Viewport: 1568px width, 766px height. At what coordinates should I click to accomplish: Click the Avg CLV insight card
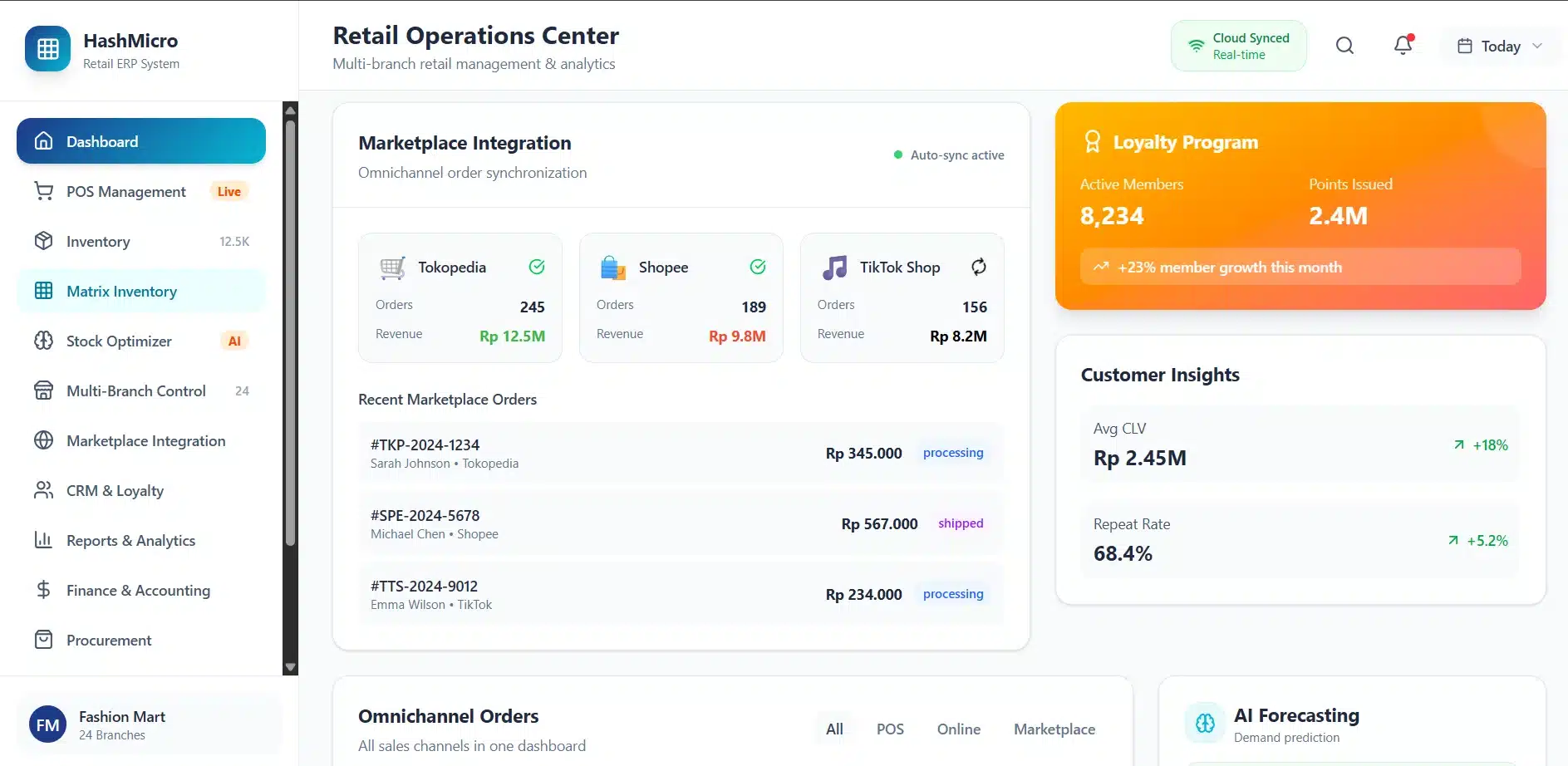pyautogui.click(x=1300, y=445)
